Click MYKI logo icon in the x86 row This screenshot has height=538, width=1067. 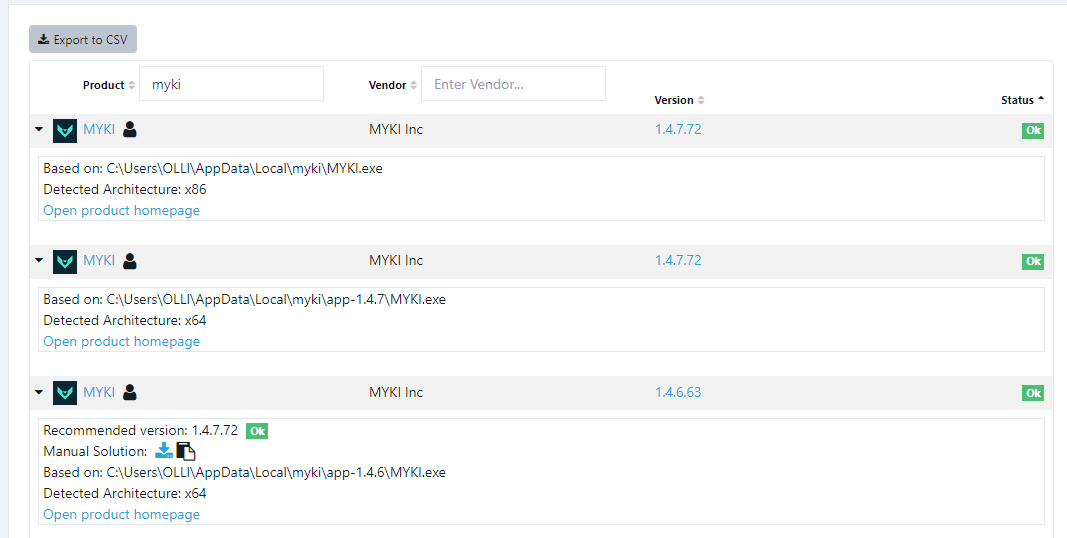65,131
